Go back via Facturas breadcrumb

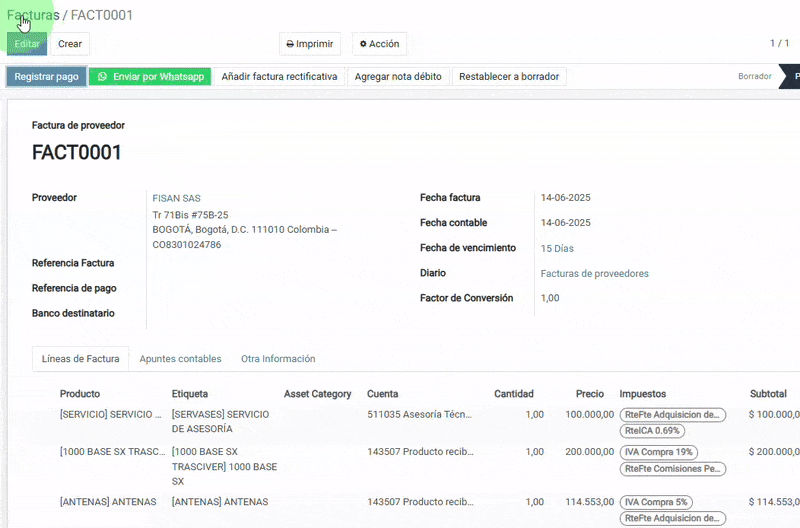pos(33,15)
